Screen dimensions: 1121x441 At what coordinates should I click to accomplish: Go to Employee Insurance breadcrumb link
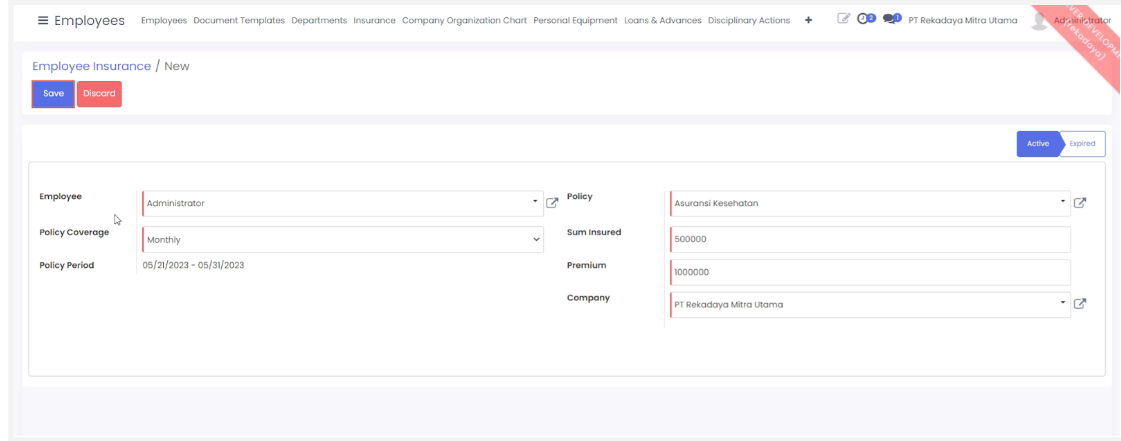[x=91, y=66]
